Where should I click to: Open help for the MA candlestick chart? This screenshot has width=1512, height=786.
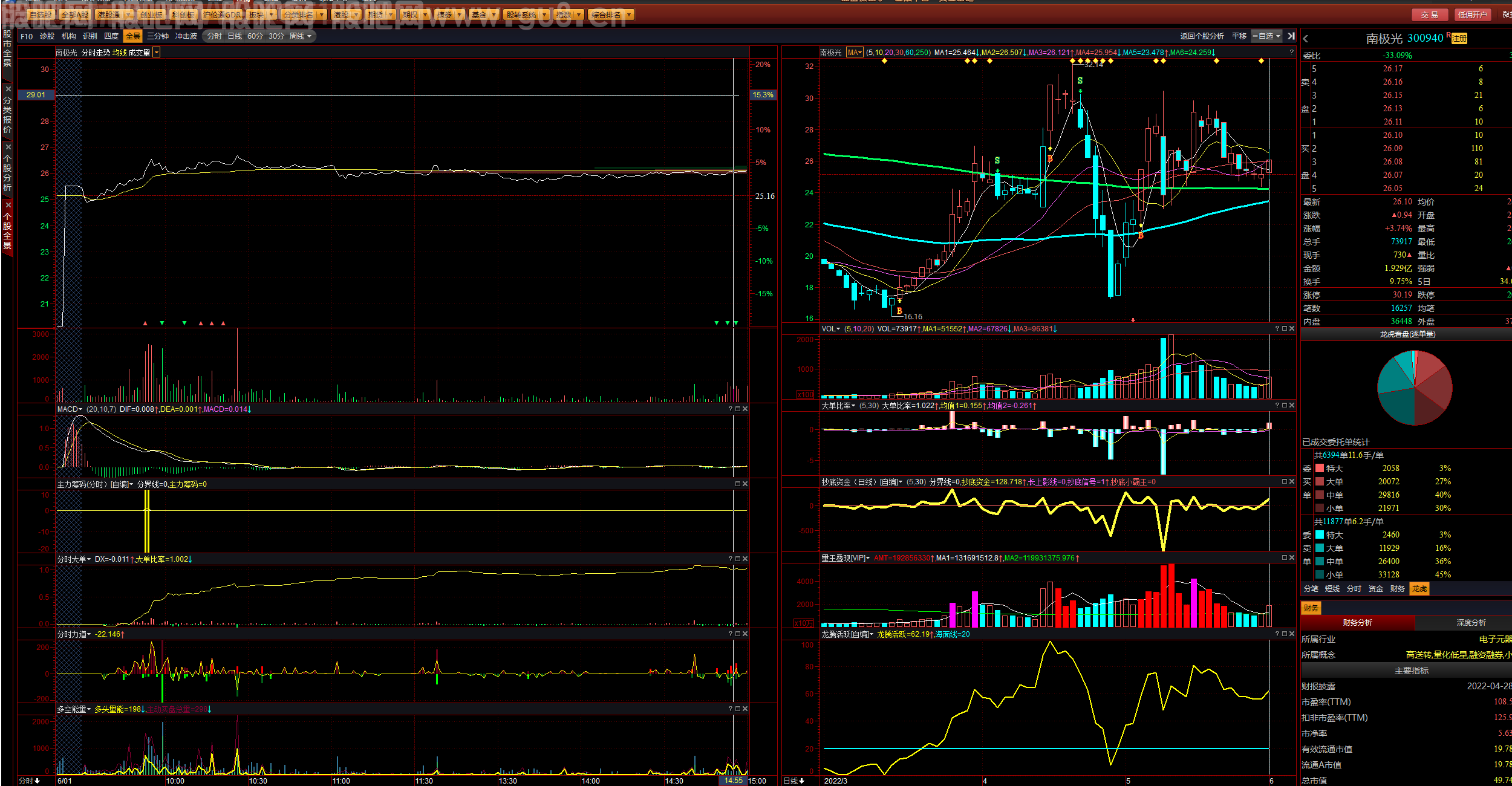pyautogui.click(x=1291, y=53)
